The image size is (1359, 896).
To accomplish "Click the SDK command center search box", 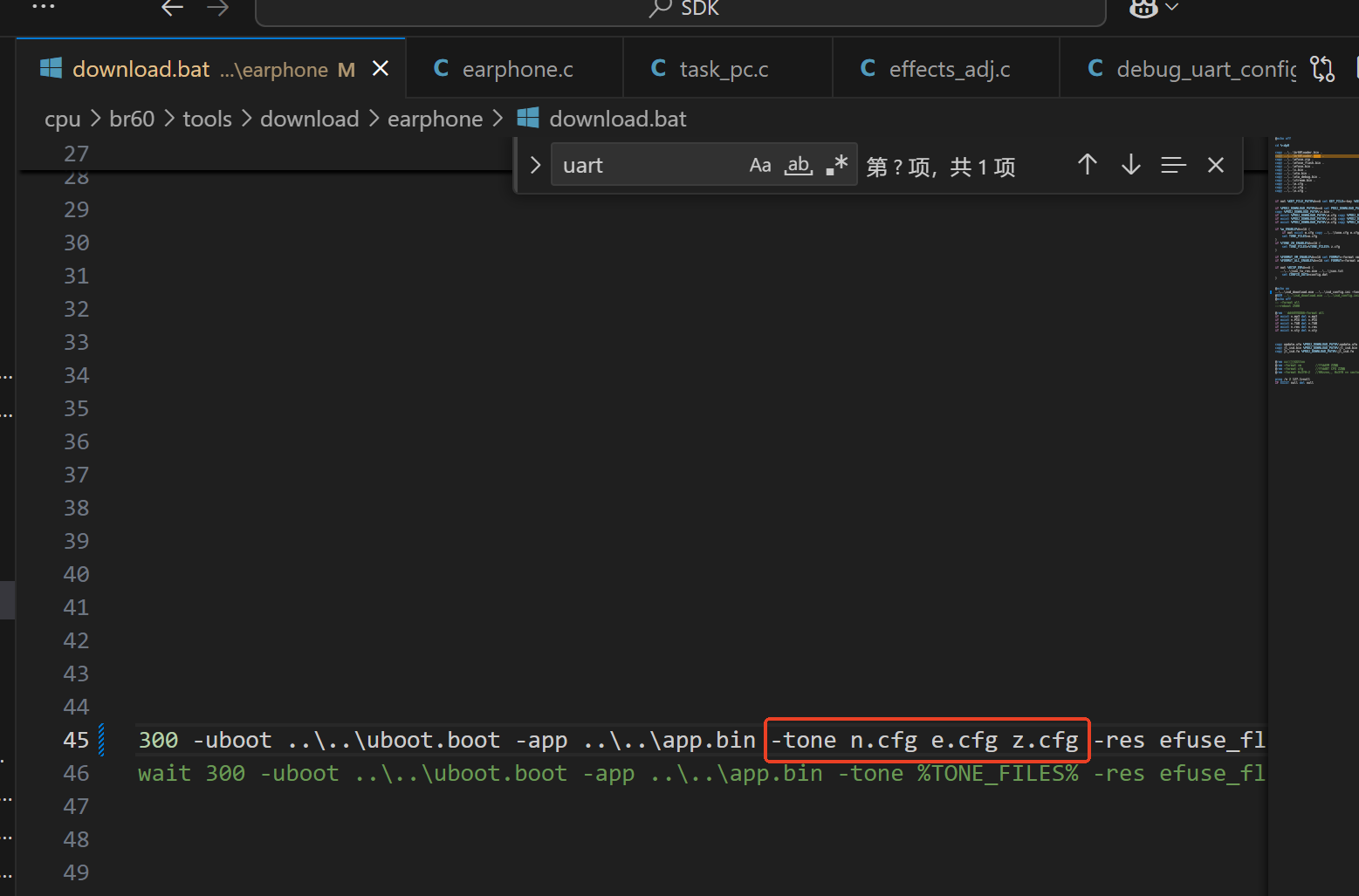I will (681, 10).
